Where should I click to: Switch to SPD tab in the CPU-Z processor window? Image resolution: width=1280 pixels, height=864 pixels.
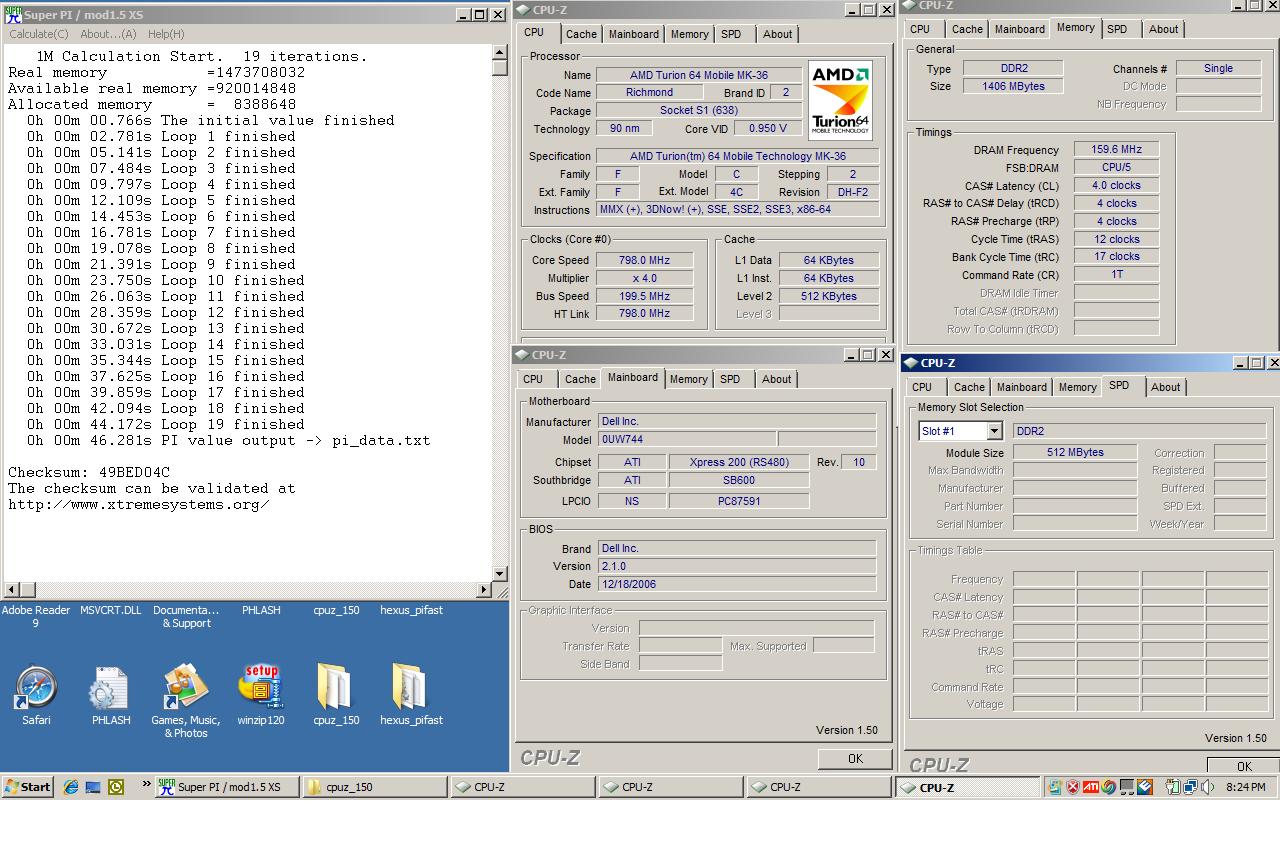[732, 34]
